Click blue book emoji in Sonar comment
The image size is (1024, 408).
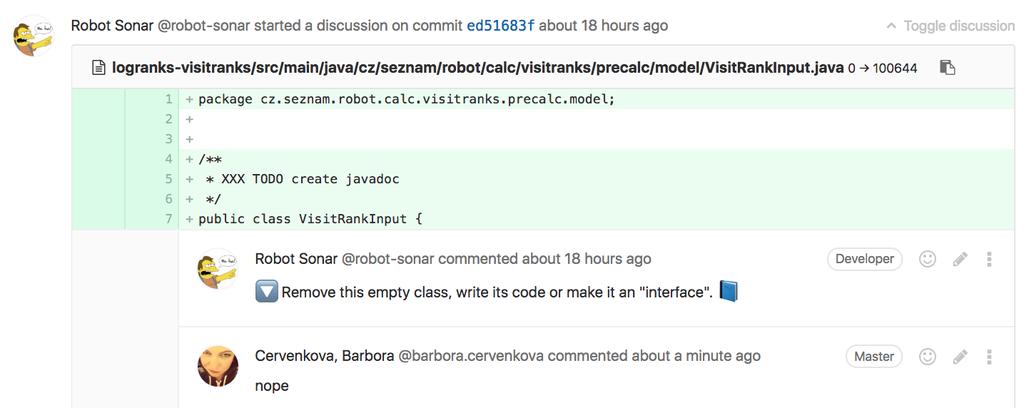728,291
